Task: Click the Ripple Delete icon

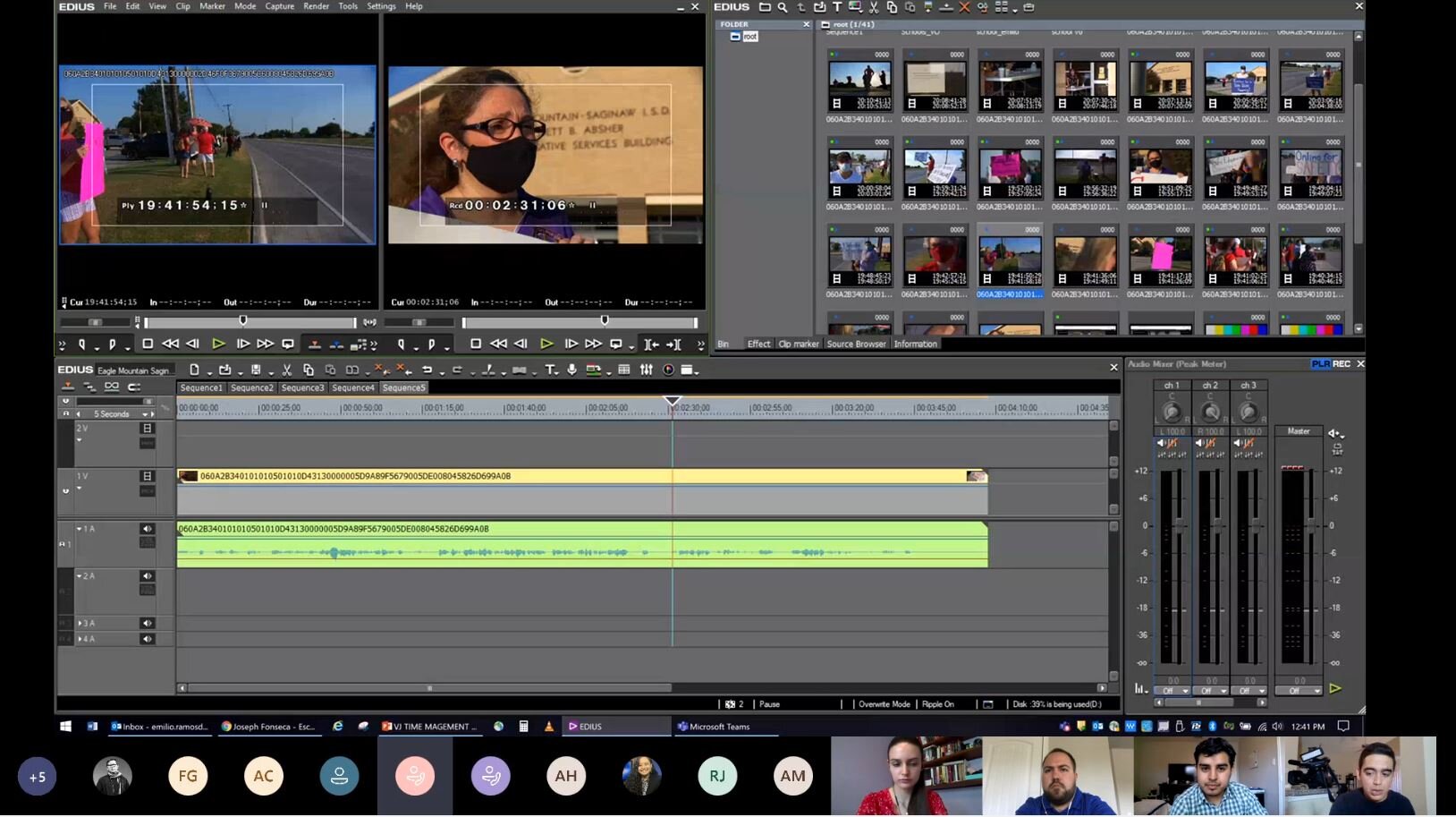Action: 402,370
